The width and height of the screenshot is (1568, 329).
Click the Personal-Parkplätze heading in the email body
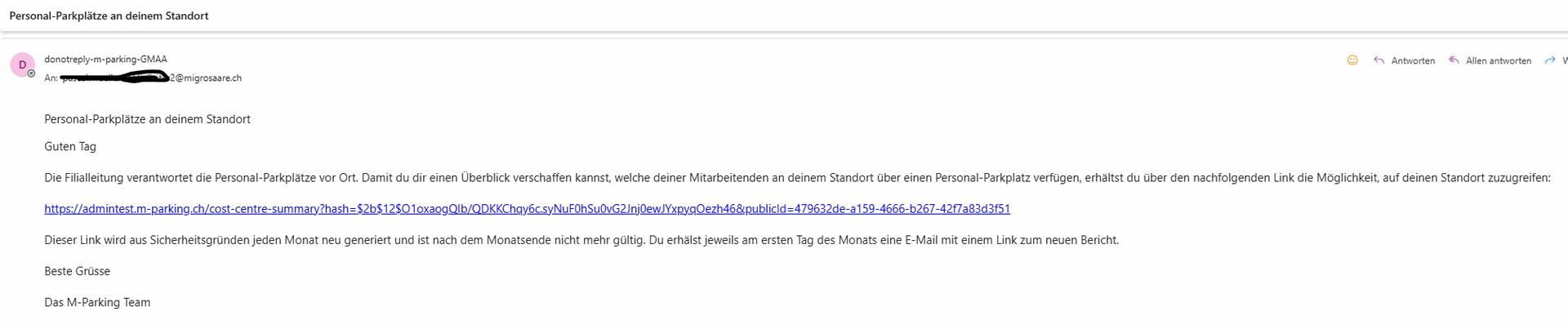[x=147, y=119]
